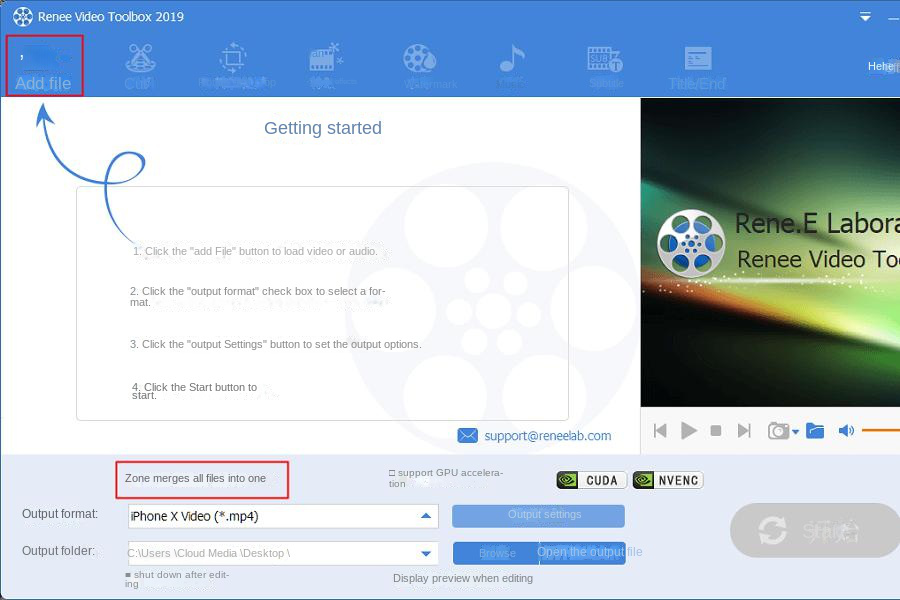This screenshot has height=600, width=900.
Task: Mute the preview with the speaker icon
Action: click(x=846, y=430)
